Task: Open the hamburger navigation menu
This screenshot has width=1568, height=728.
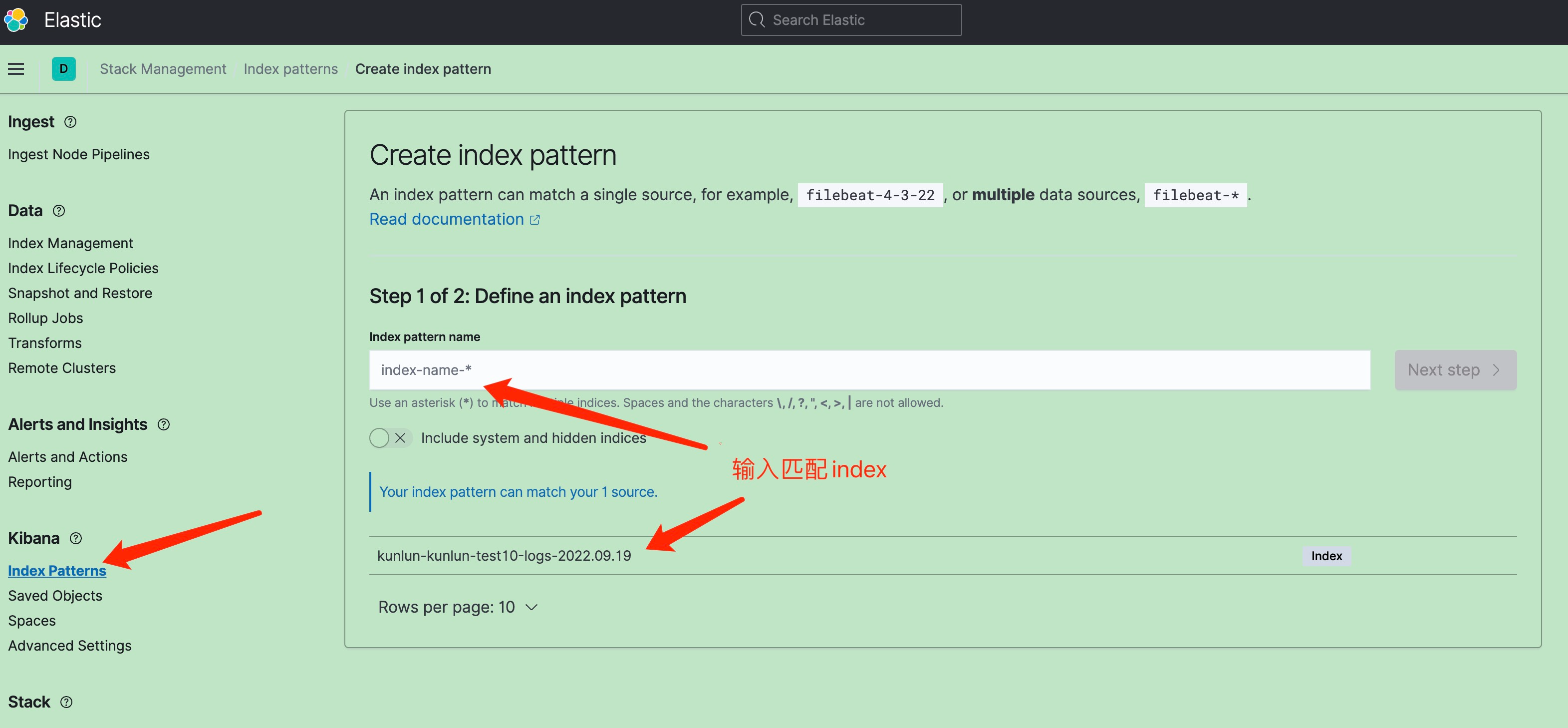Action: coord(16,69)
